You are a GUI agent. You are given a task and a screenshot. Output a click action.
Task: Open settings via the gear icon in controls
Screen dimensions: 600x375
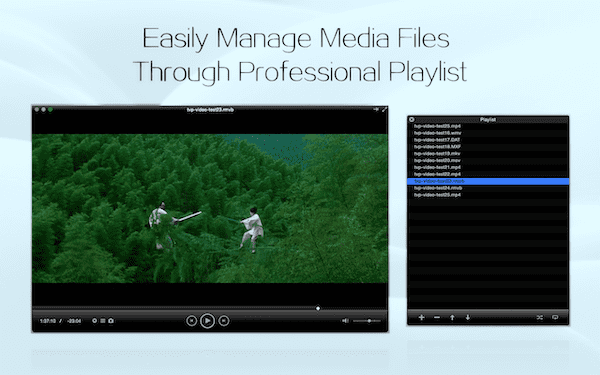click(95, 321)
